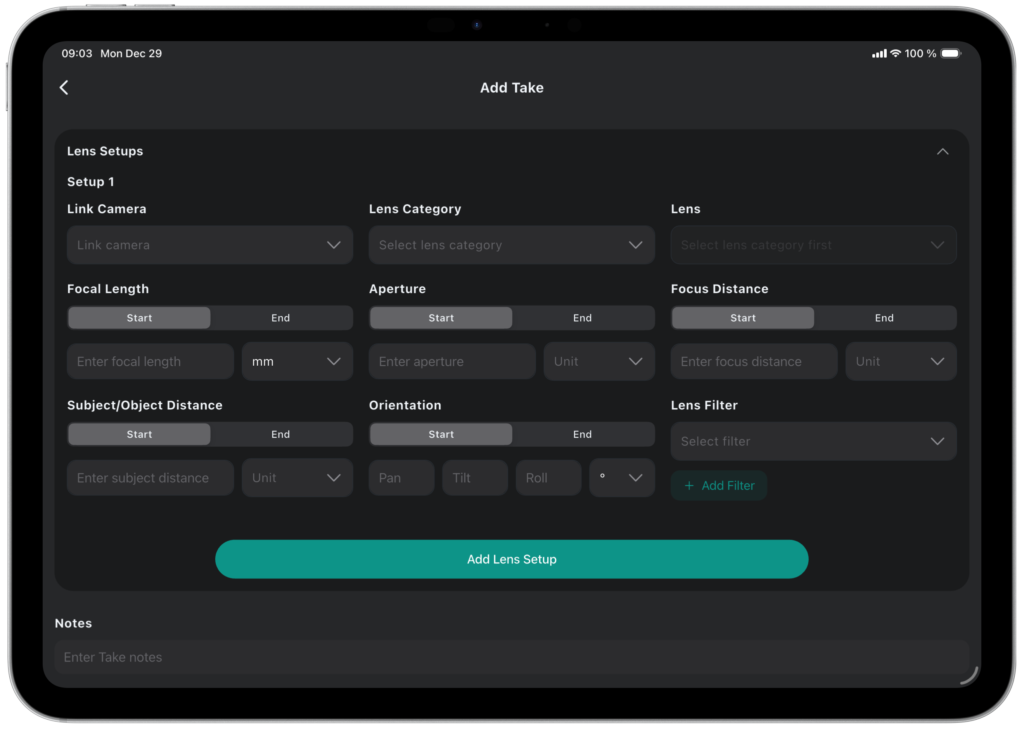Switch Aperture to End
This screenshot has height=729, width=1024.
(582, 318)
